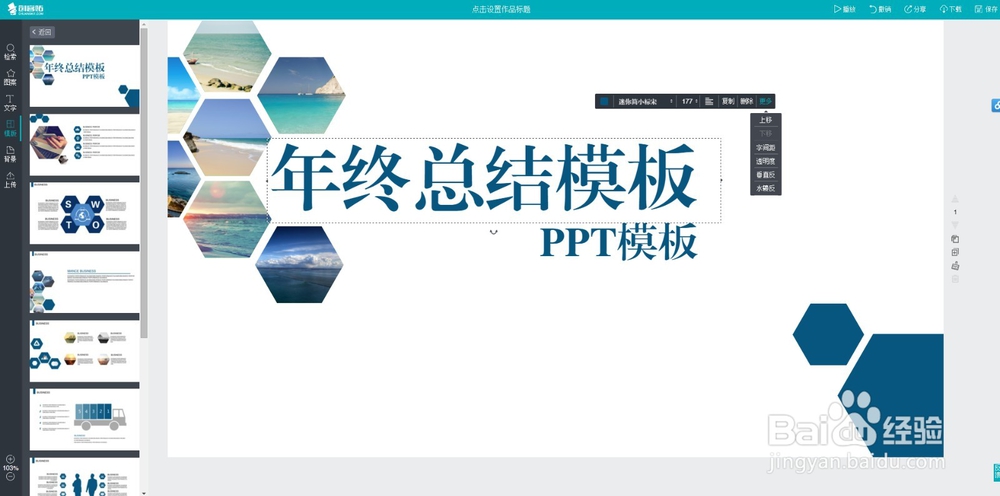
Task: Open the font name dropdown 迷你简小标宋
Action: pos(645,101)
